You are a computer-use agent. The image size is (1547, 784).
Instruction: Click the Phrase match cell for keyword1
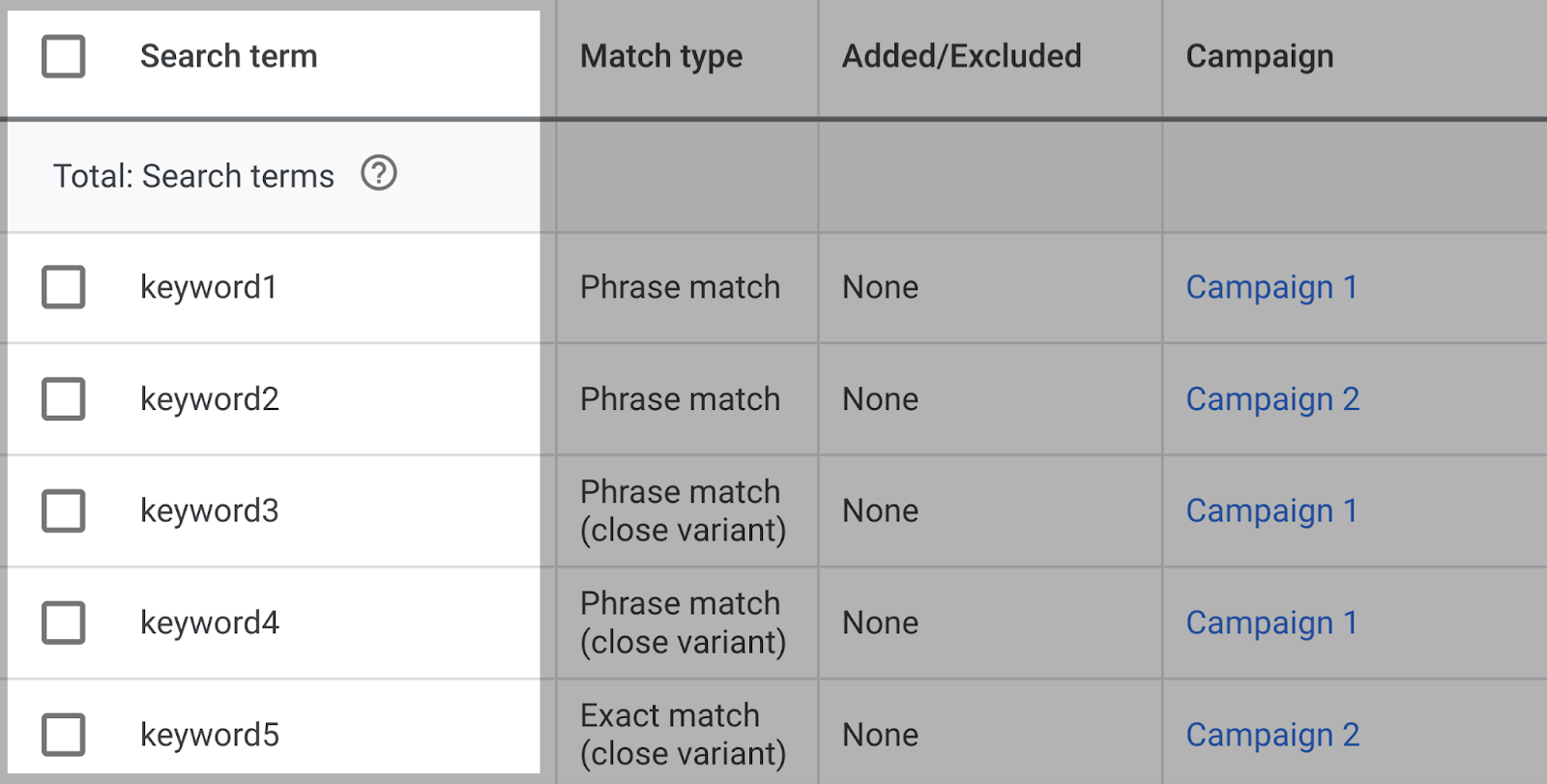pos(679,287)
